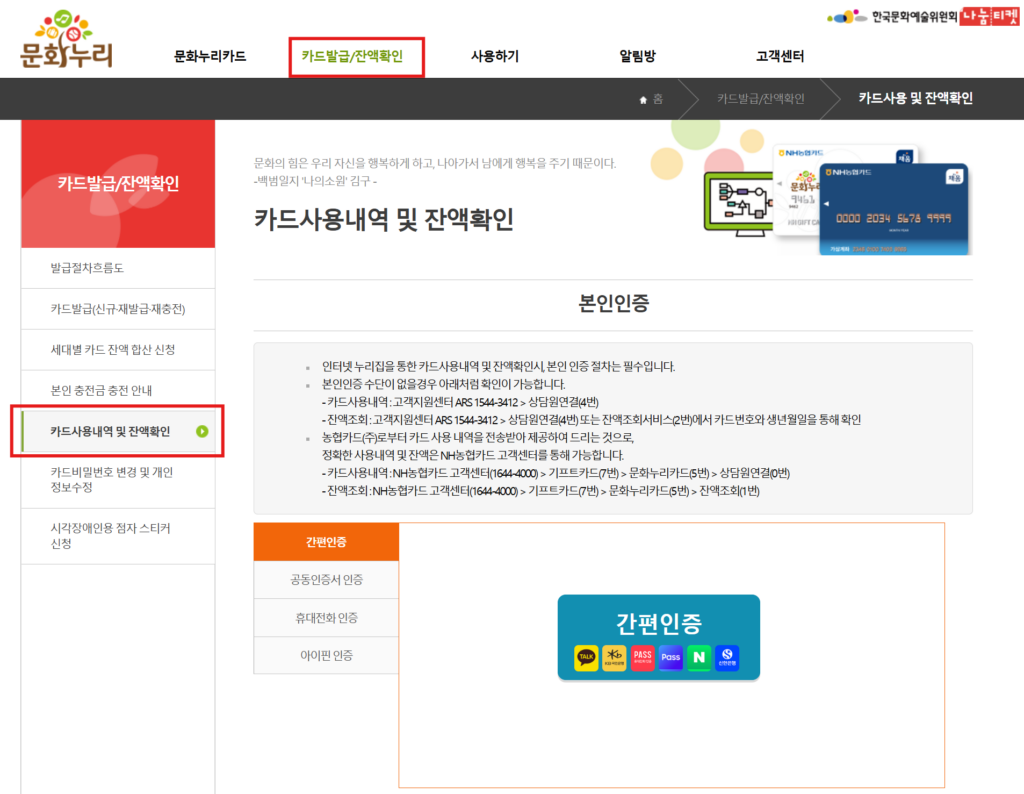The width and height of the screenshot is (1024, 794).
Task: Click the large teal 간편인증 button title
Action: 659,623
